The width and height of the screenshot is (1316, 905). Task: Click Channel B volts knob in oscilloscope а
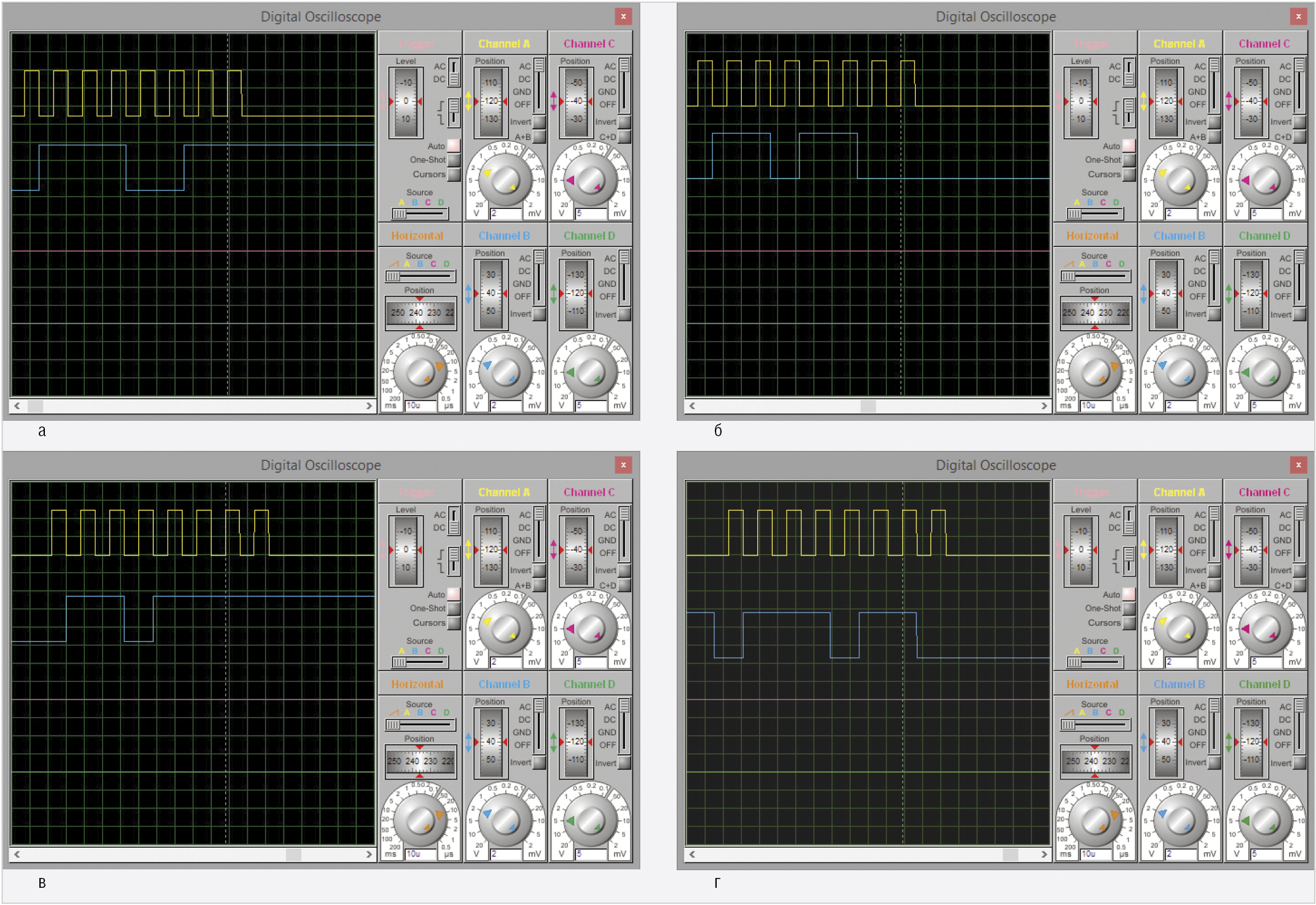[505, 372]
